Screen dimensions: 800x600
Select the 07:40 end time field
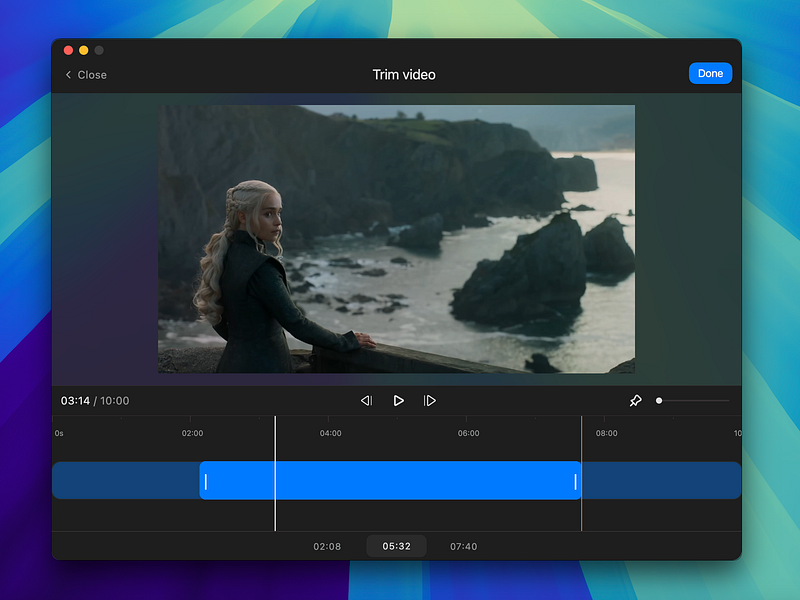tap(463, 546)
